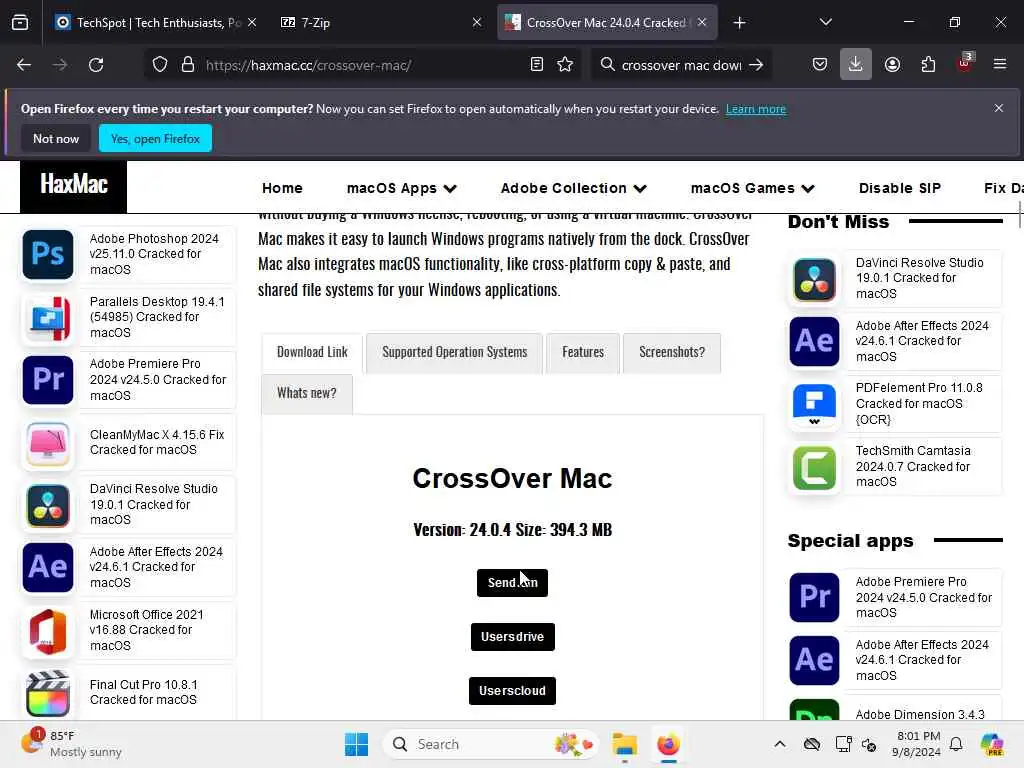
Task: Open File Explorer from the taskbar
Action: click(x=624, y=744)
